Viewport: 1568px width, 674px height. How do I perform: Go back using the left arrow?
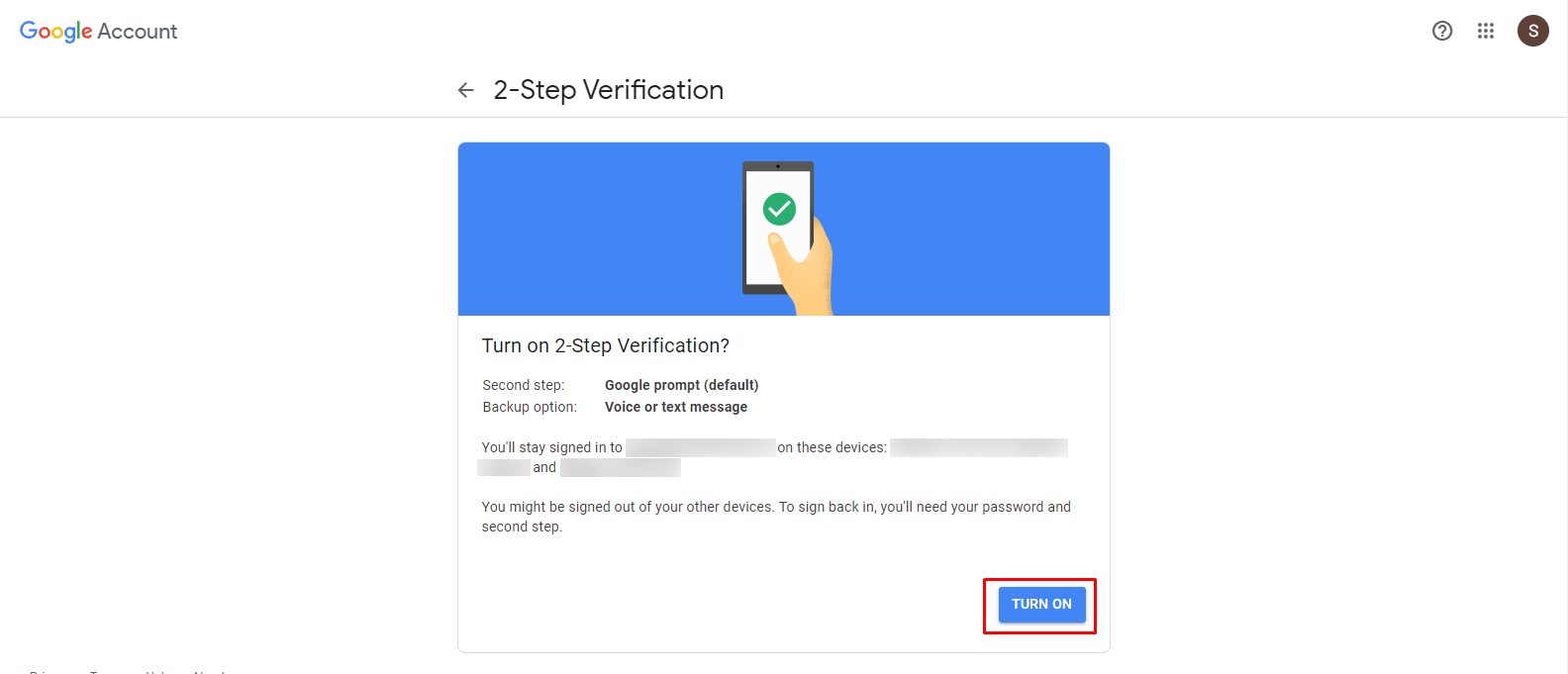point(466,90)
